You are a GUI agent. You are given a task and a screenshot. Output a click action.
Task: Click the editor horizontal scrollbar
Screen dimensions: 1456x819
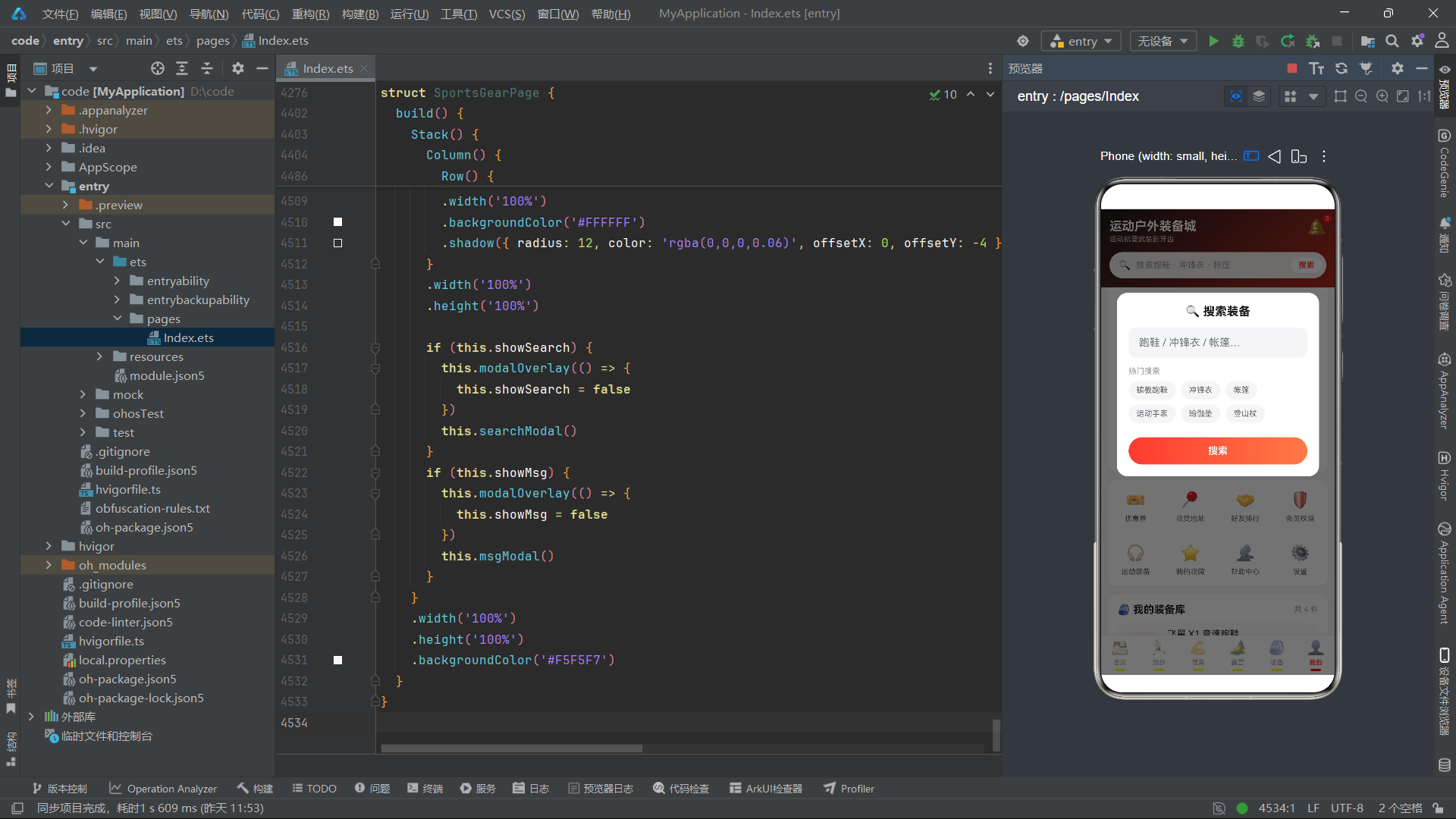[511, 748]
